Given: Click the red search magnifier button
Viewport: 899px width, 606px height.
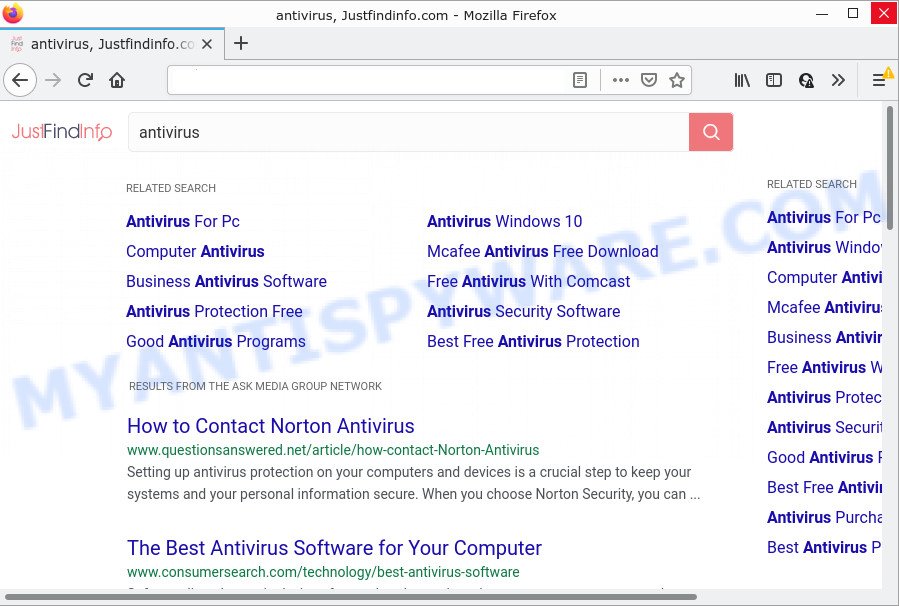Looking at the screenshot, I should pos(711,132).
